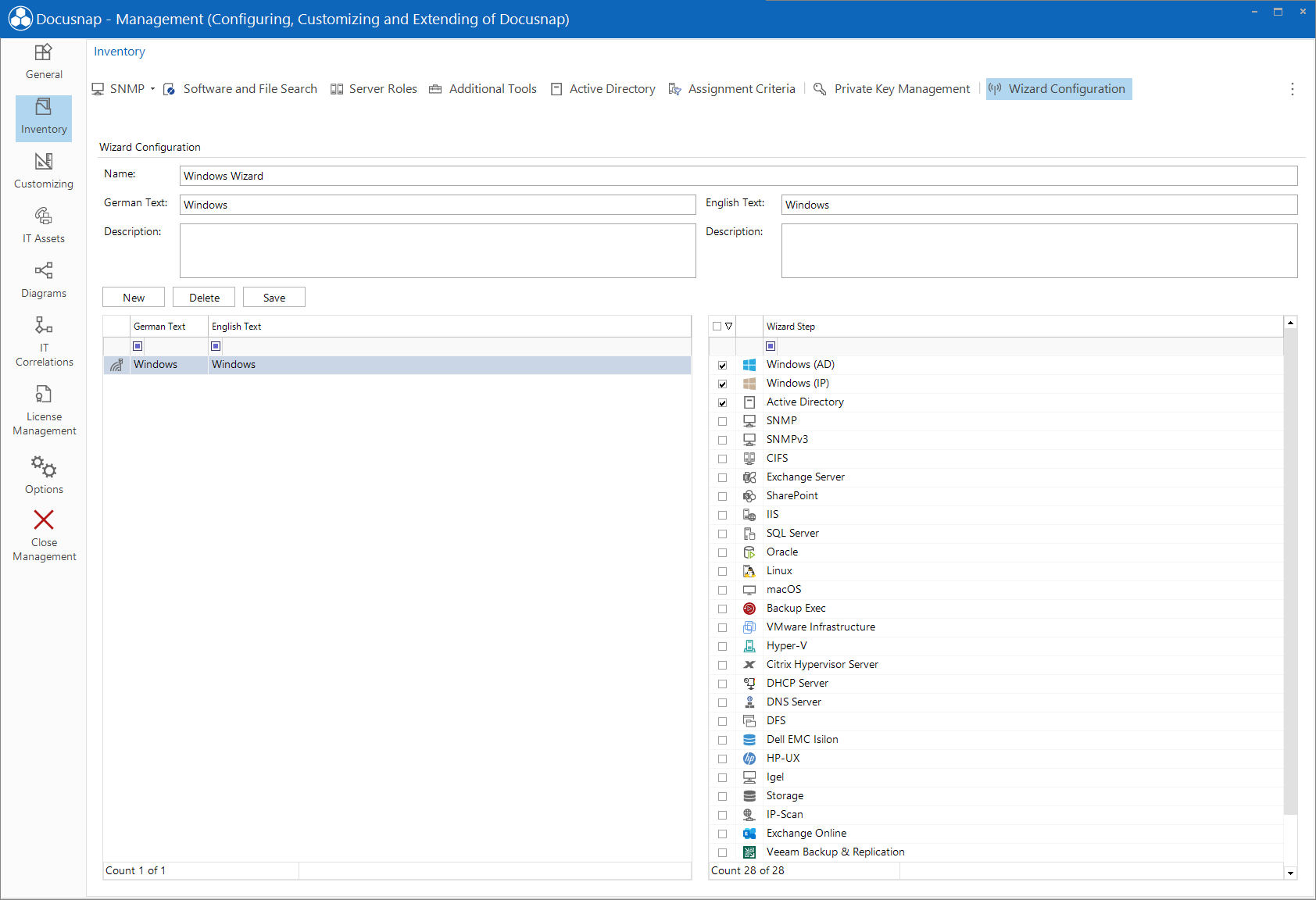Open Software and File Search tab
The height and width of the screenshot is (900, 1316).
[x=241, y=89]
